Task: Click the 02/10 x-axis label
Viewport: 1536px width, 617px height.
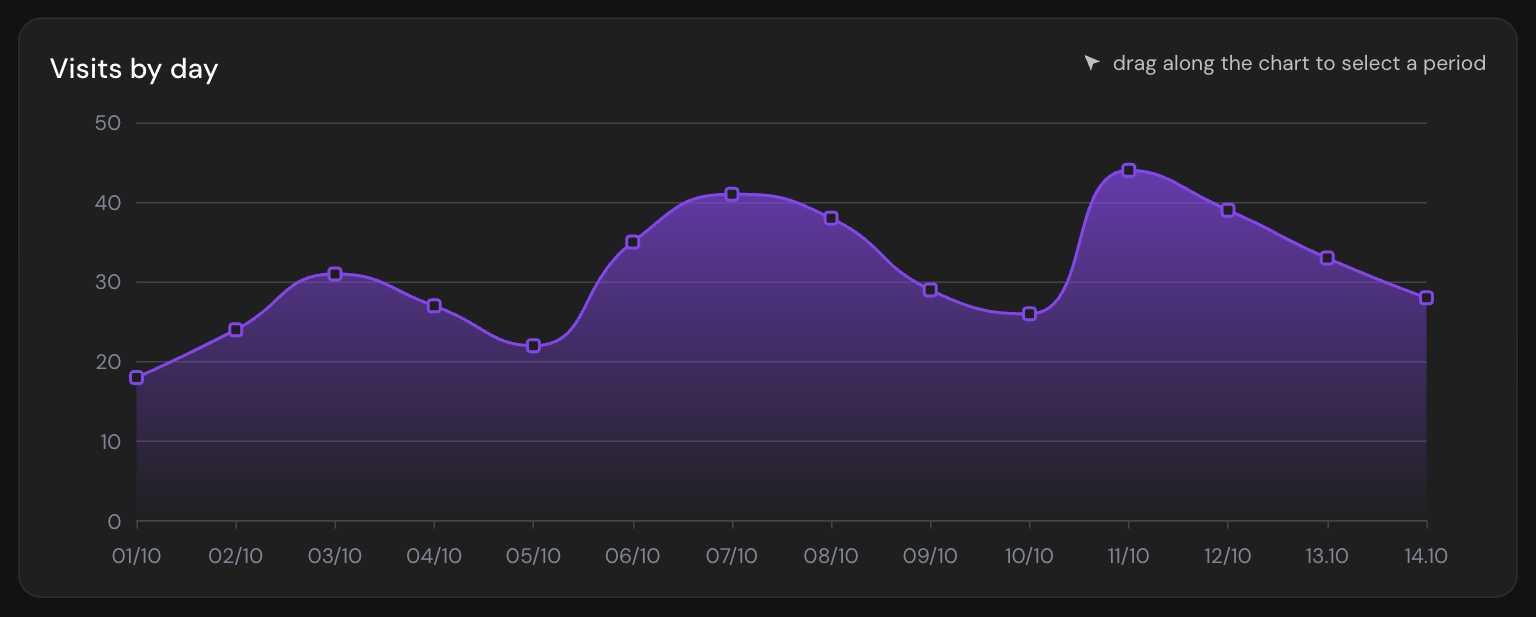Action: click(x=236, y=556)
